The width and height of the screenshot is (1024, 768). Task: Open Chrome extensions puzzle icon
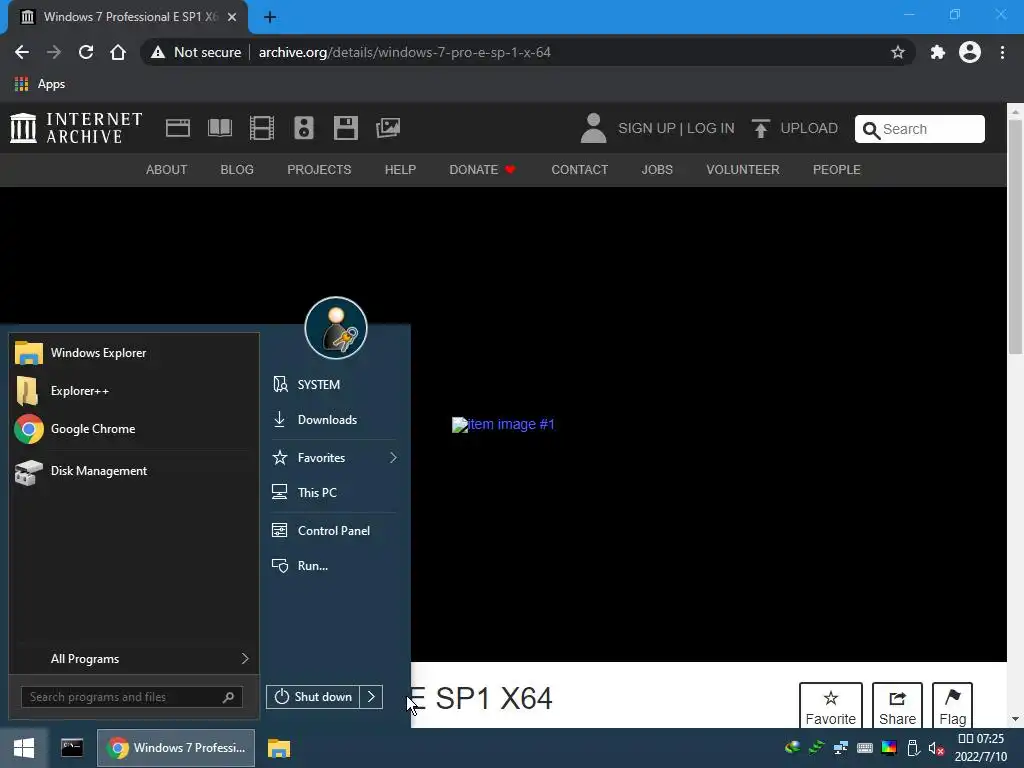tap(938, 52)
